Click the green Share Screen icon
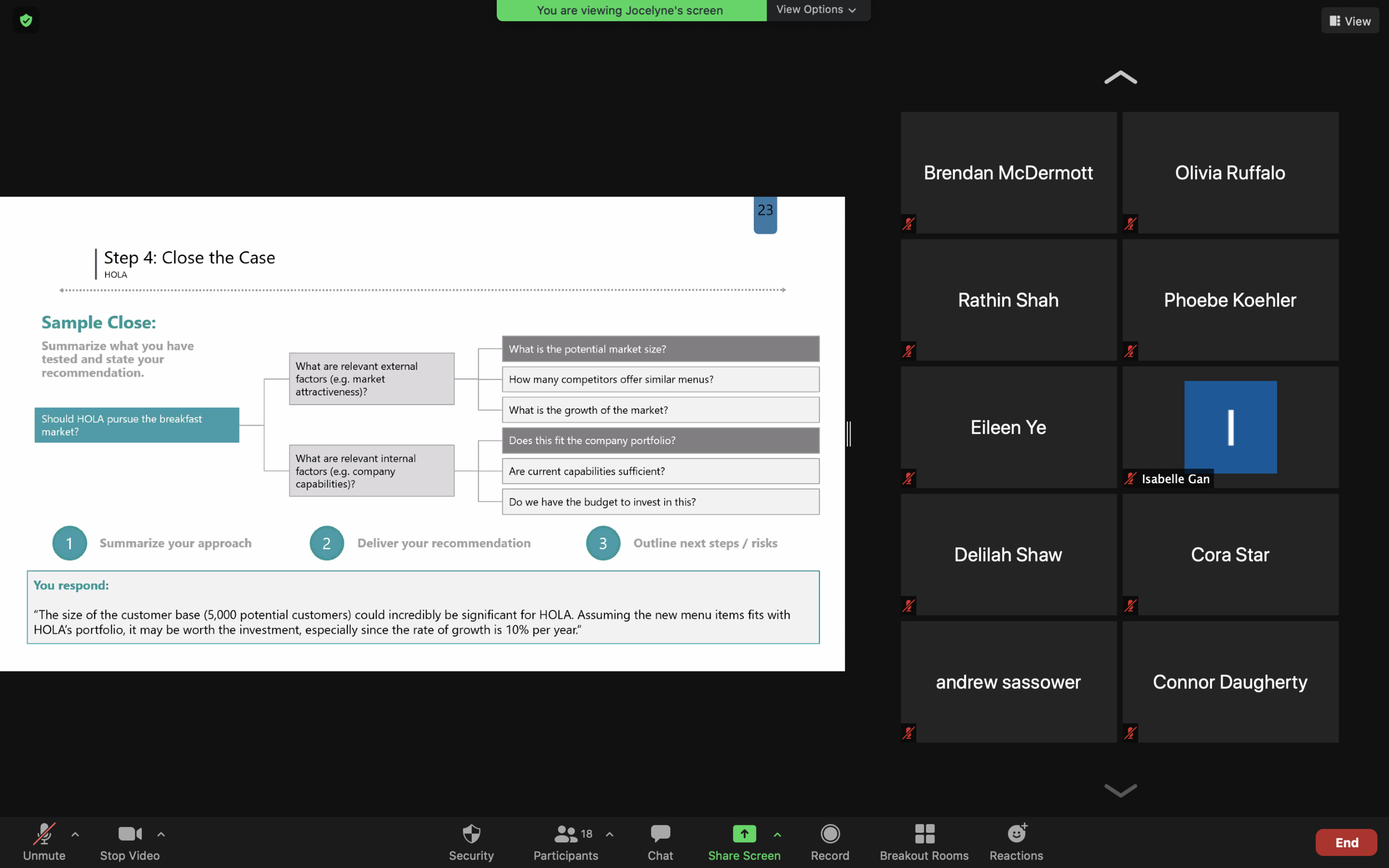Viewport: 1389px width, 868px height. pyautogui.click(x=743, y=833)
